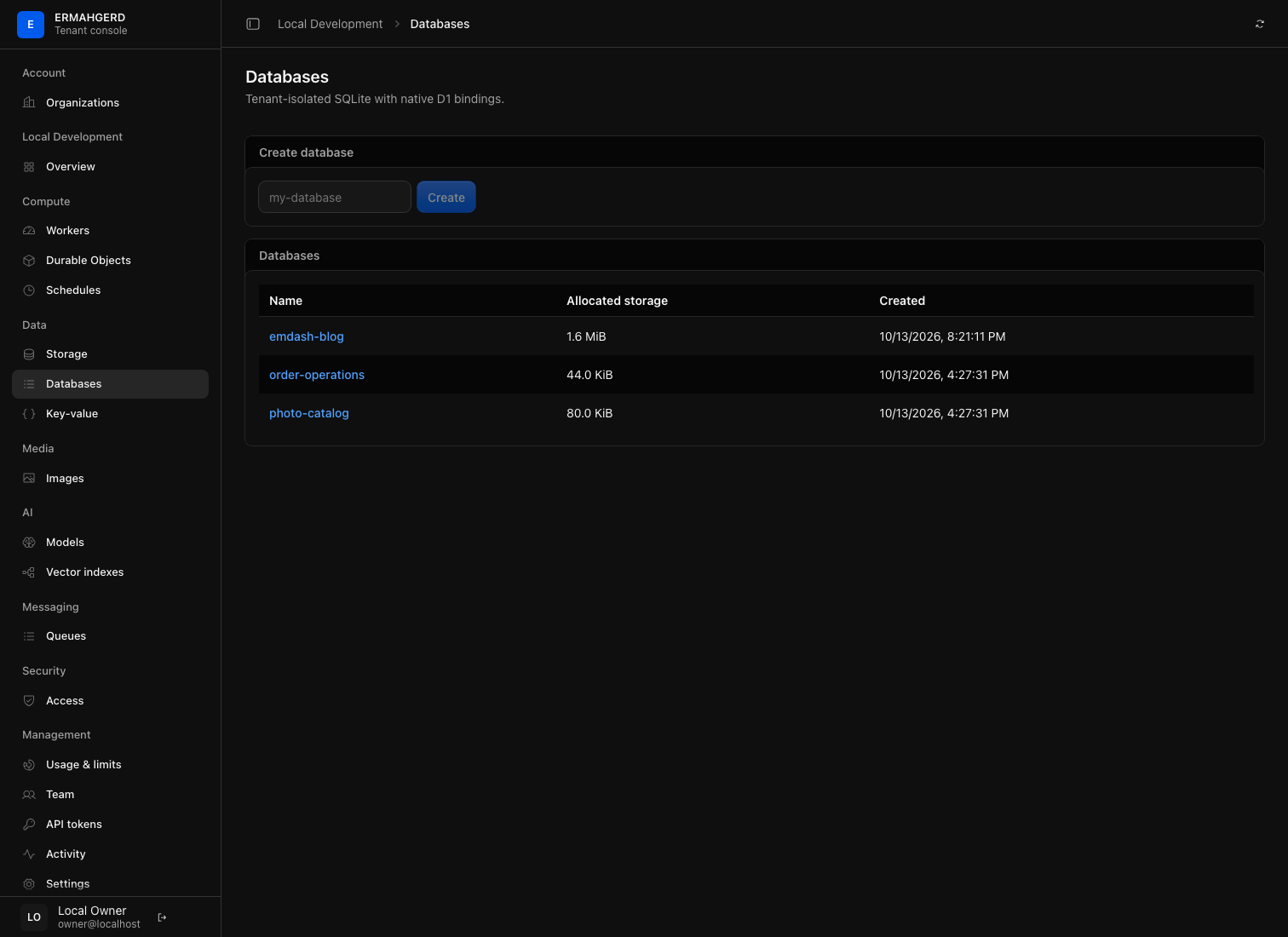Open the emdash-blog database link
This screenshot has height=937, width=1288.
(x=307, y=336)
